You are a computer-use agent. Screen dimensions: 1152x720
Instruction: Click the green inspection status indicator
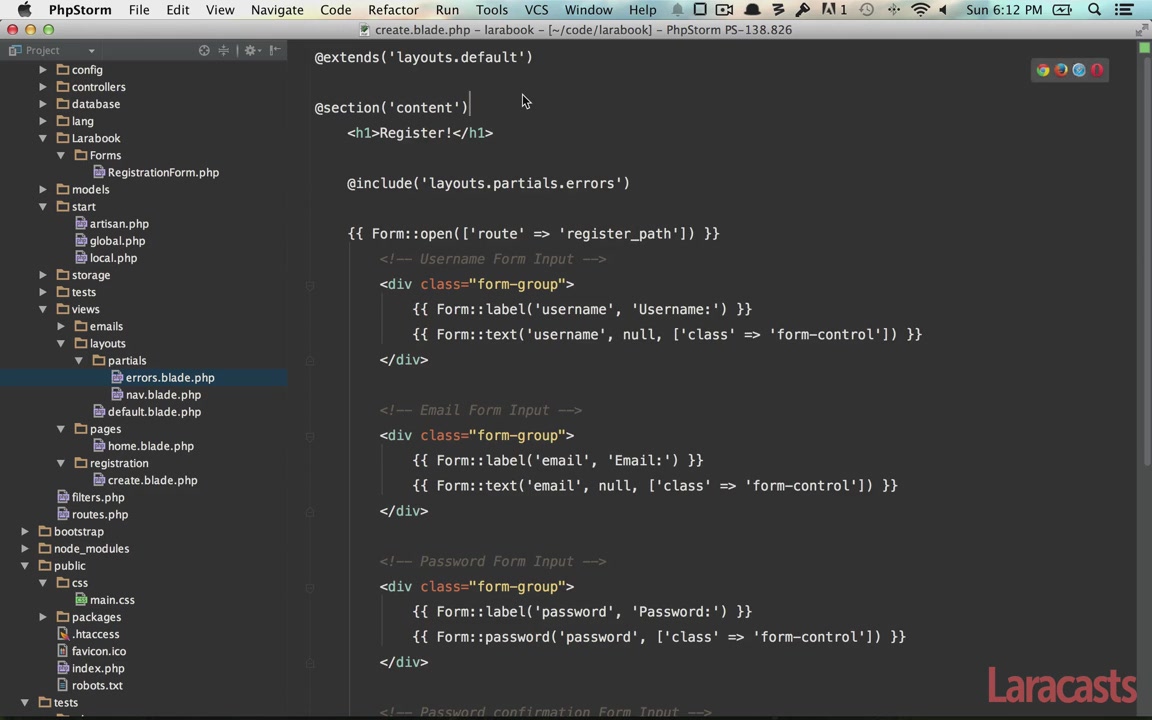(x=1144, y=48)
